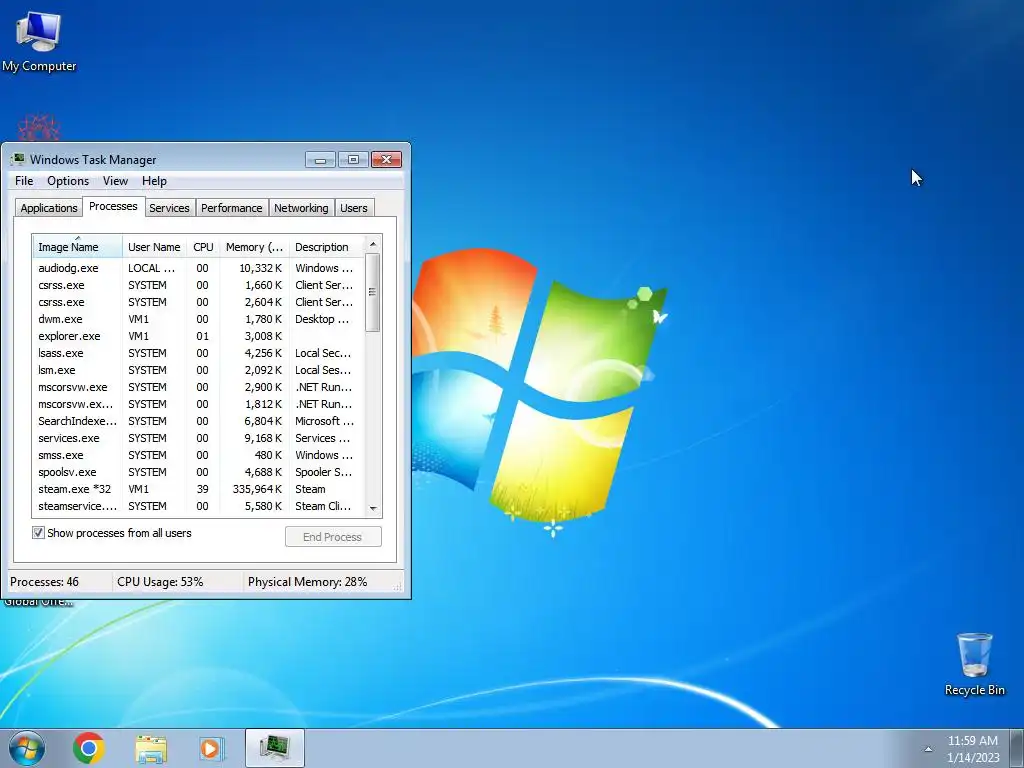Select the steamservice process row
Viewport: 1024px width, 768px height.
click(x=199, y=505)
